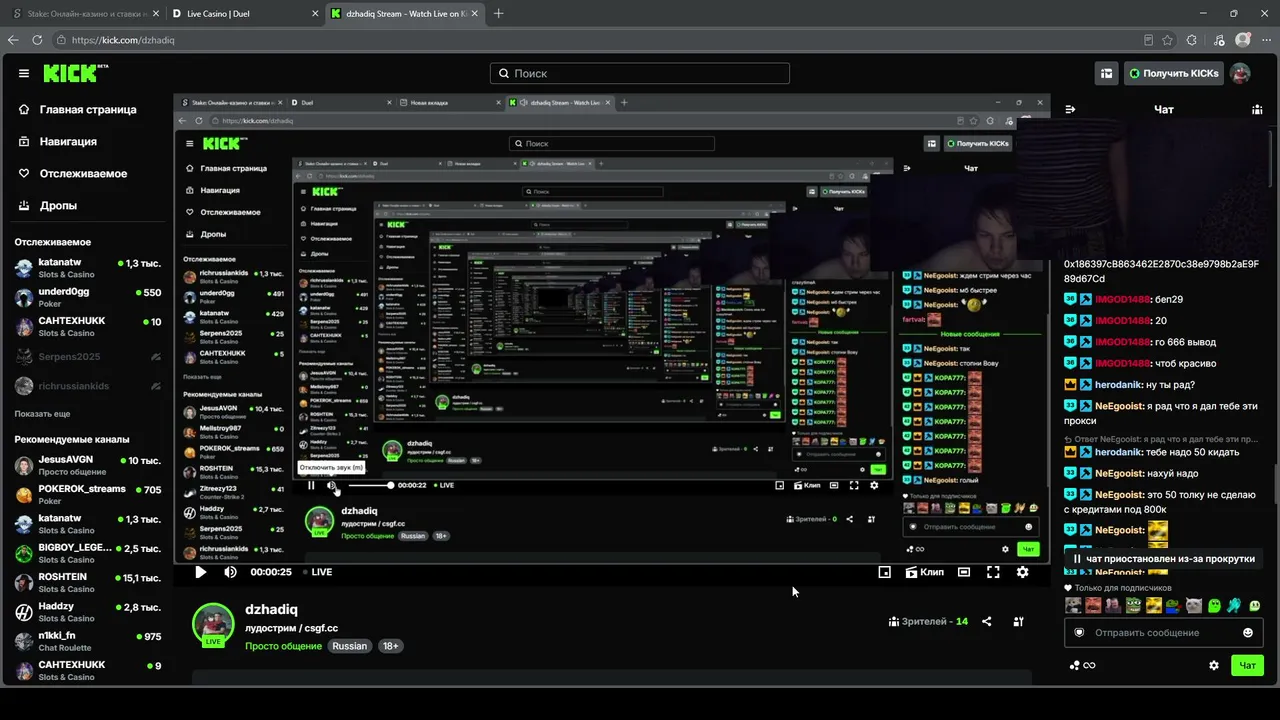1280x720 pixels.
Task: Pick the green Pepe frog subscriber emote
Action: coord(1133,605)
